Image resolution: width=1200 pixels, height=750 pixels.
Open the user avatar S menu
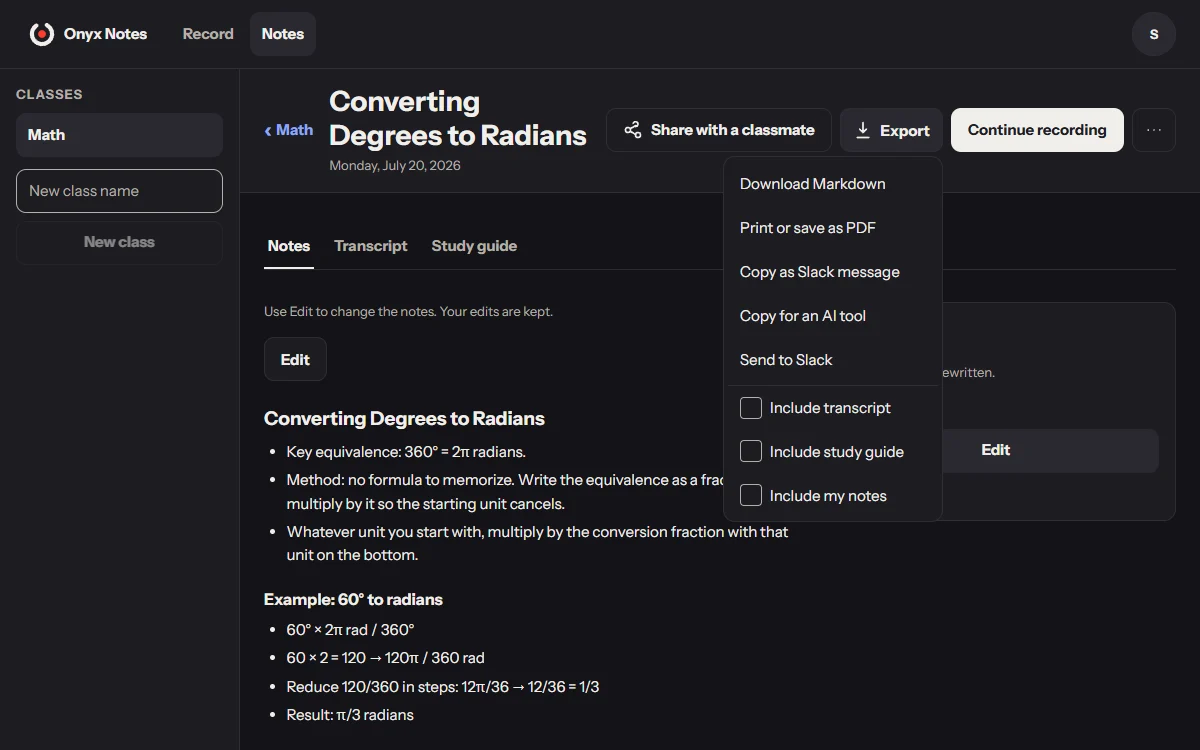[x=1153, y=34]
